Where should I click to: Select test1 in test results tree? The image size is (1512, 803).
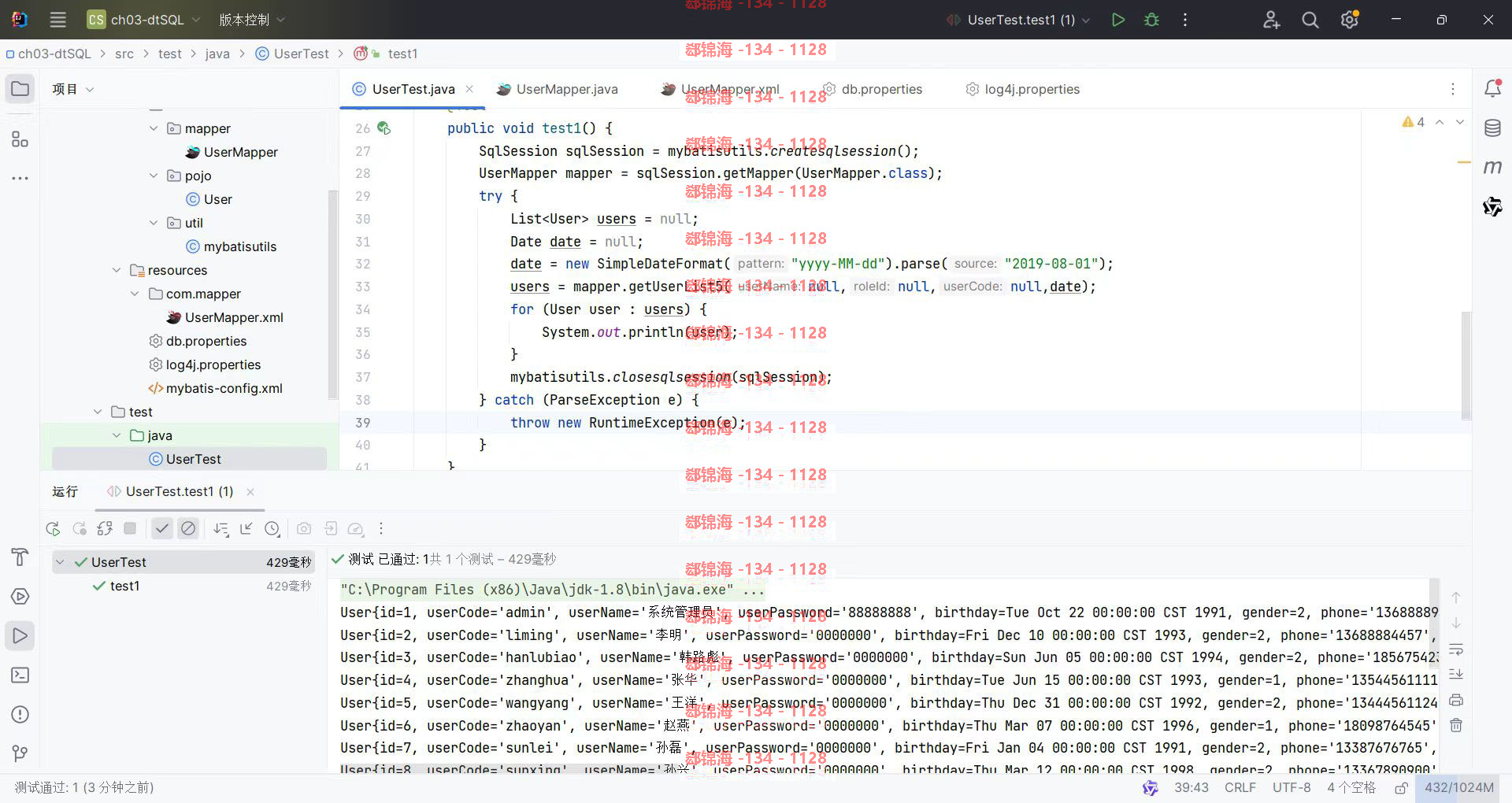[124, 586]
